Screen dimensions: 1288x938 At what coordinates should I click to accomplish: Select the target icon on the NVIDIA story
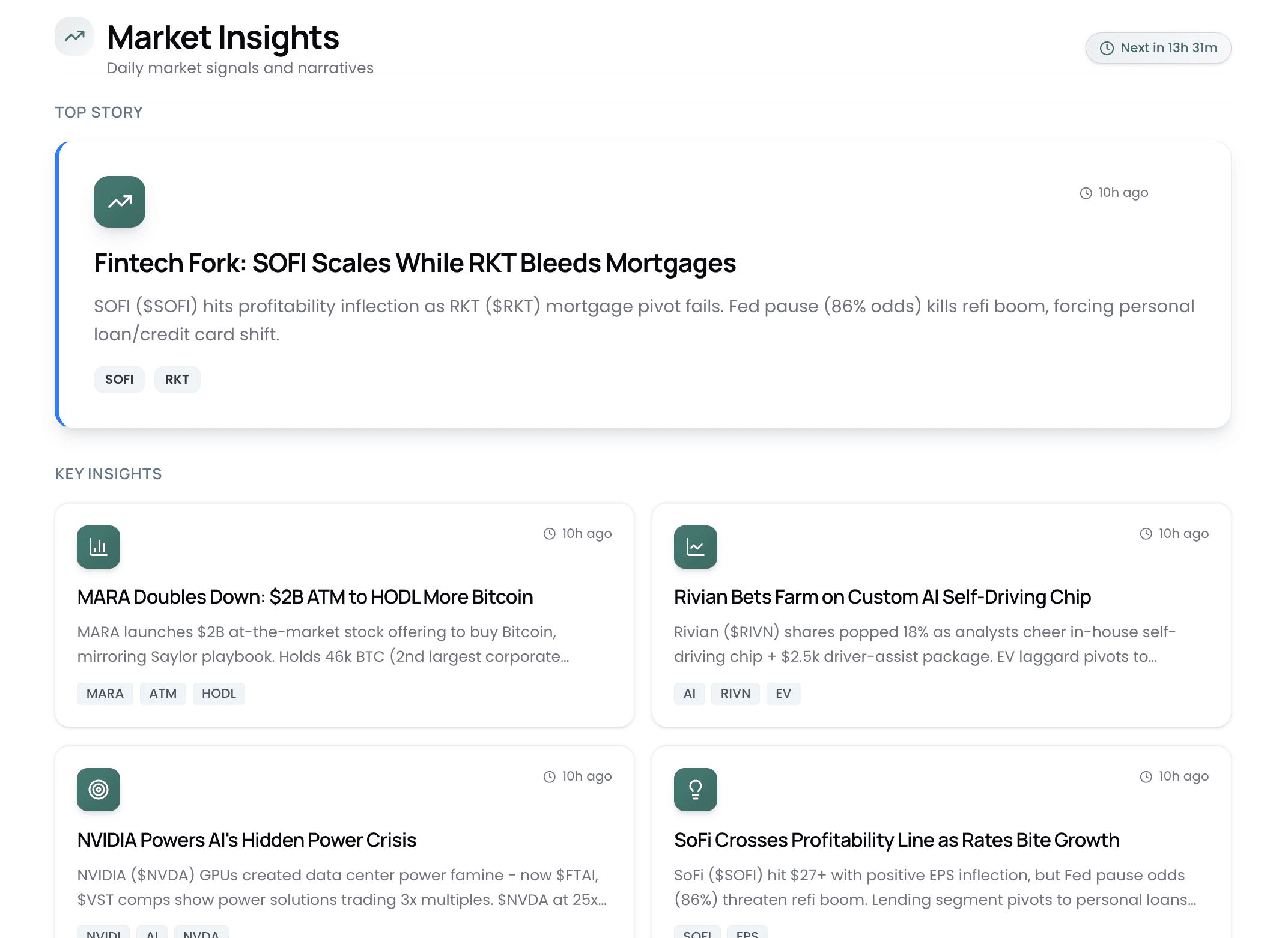tap(98, 790)
